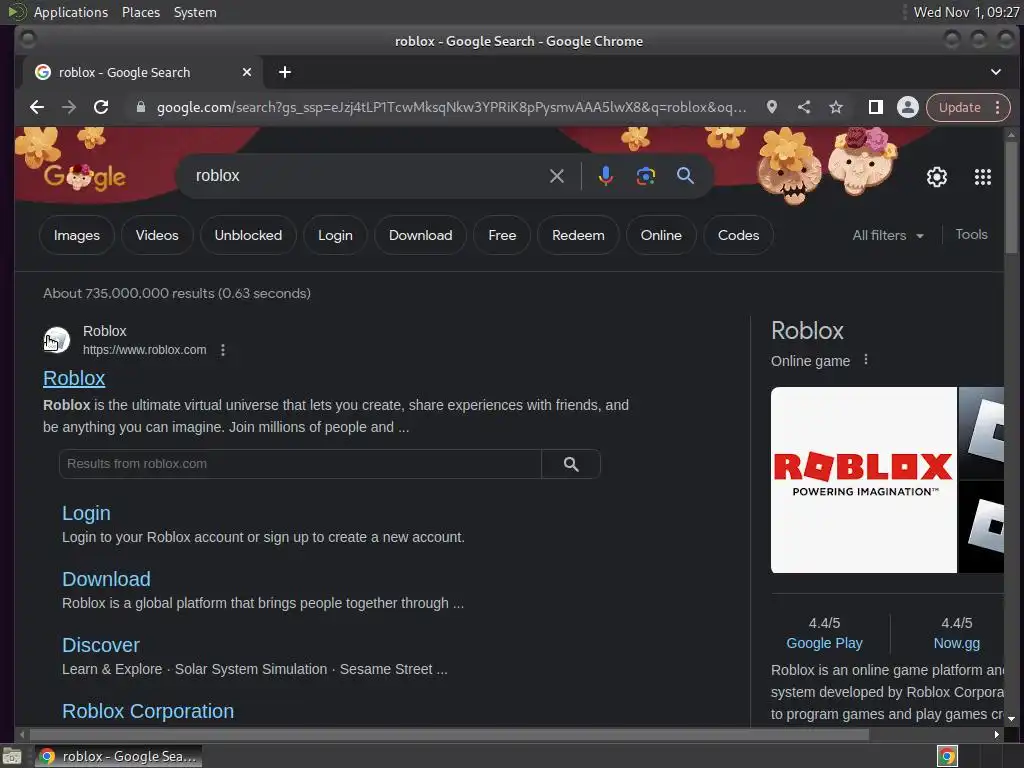Open the Places menu
Viewport: 1024px width, 768px height.
141,12
